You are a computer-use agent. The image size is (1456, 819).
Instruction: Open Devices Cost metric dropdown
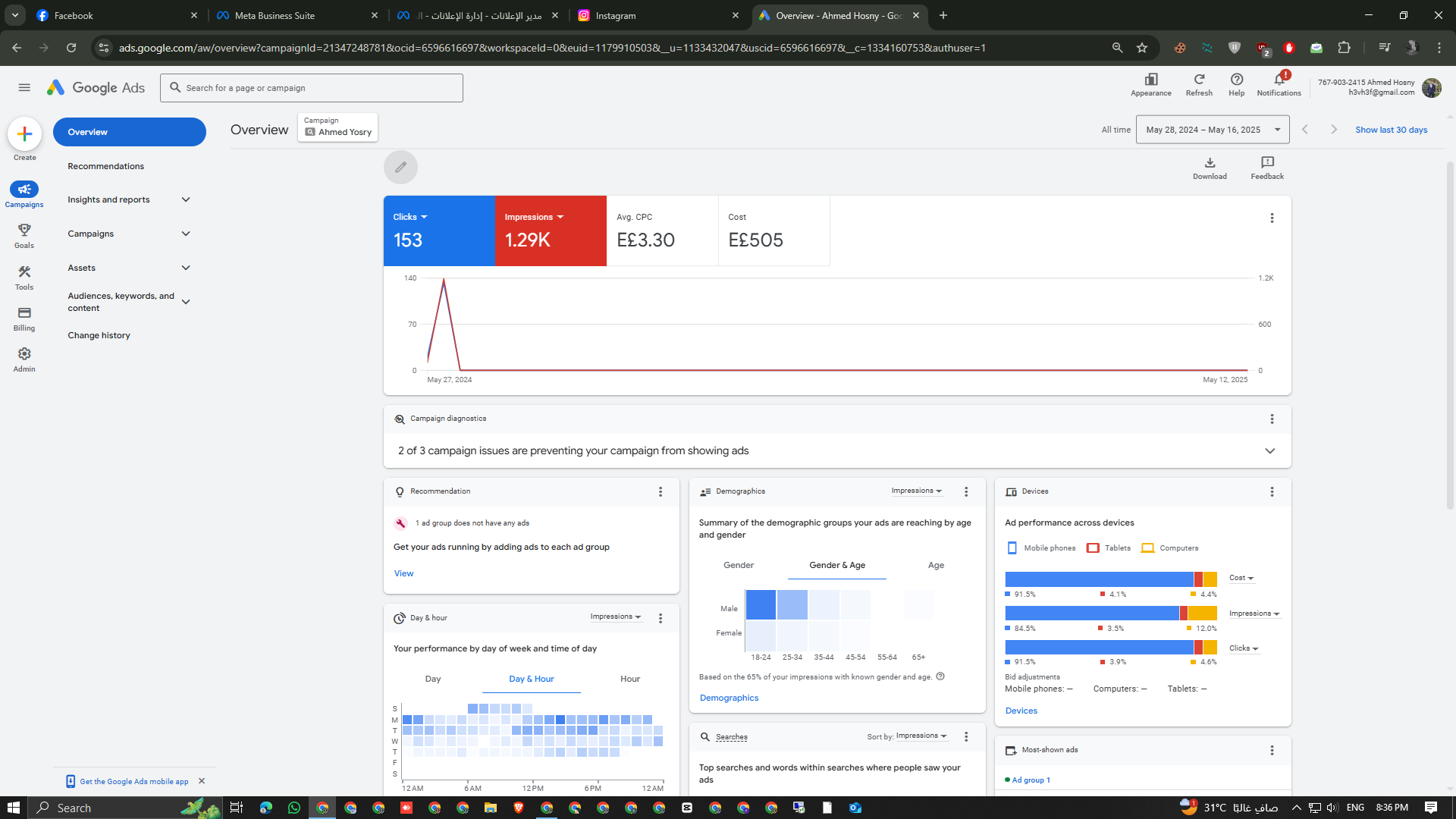[1241, 578]
